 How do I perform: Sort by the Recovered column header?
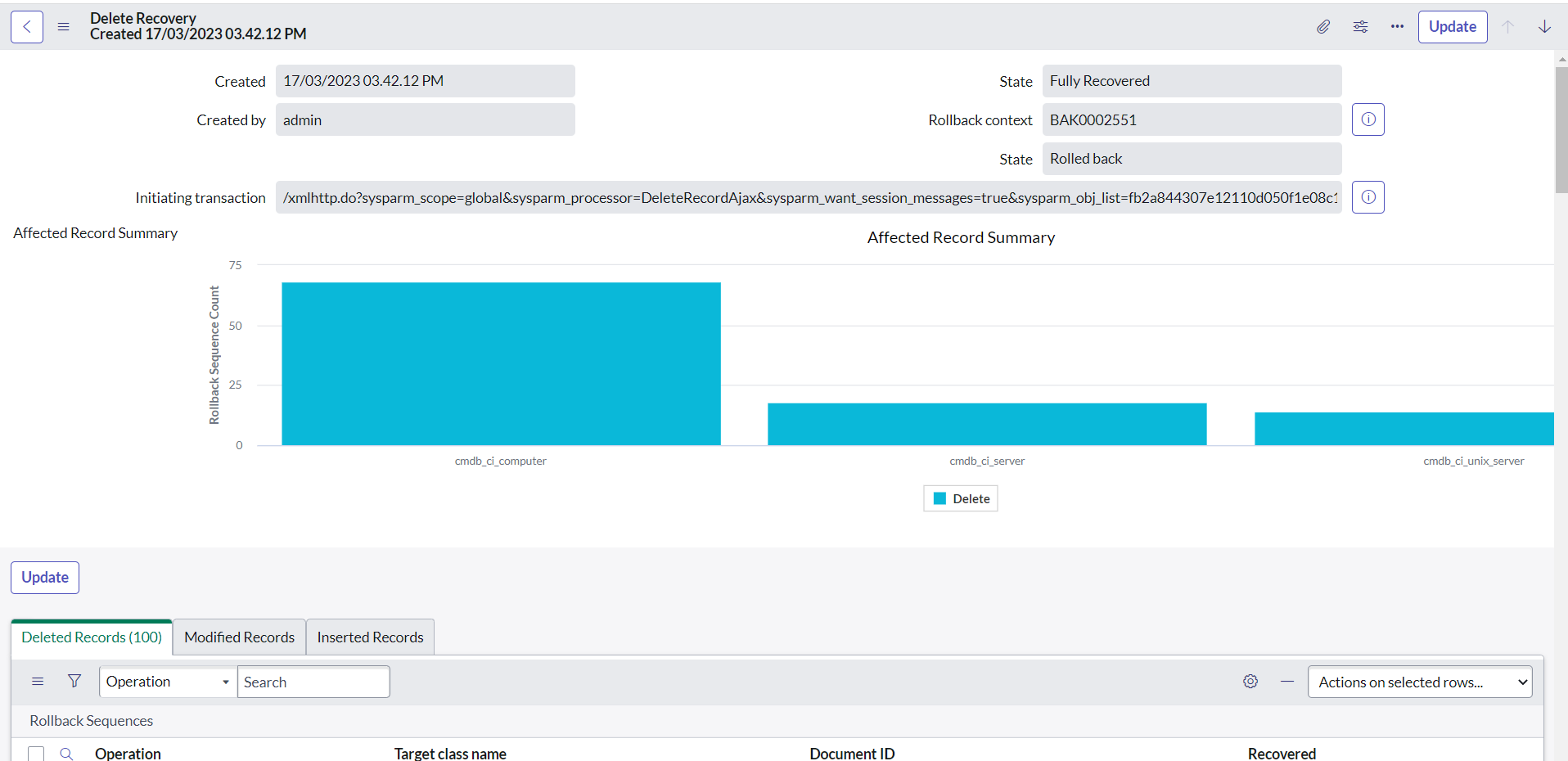[x=1282, y=754]
